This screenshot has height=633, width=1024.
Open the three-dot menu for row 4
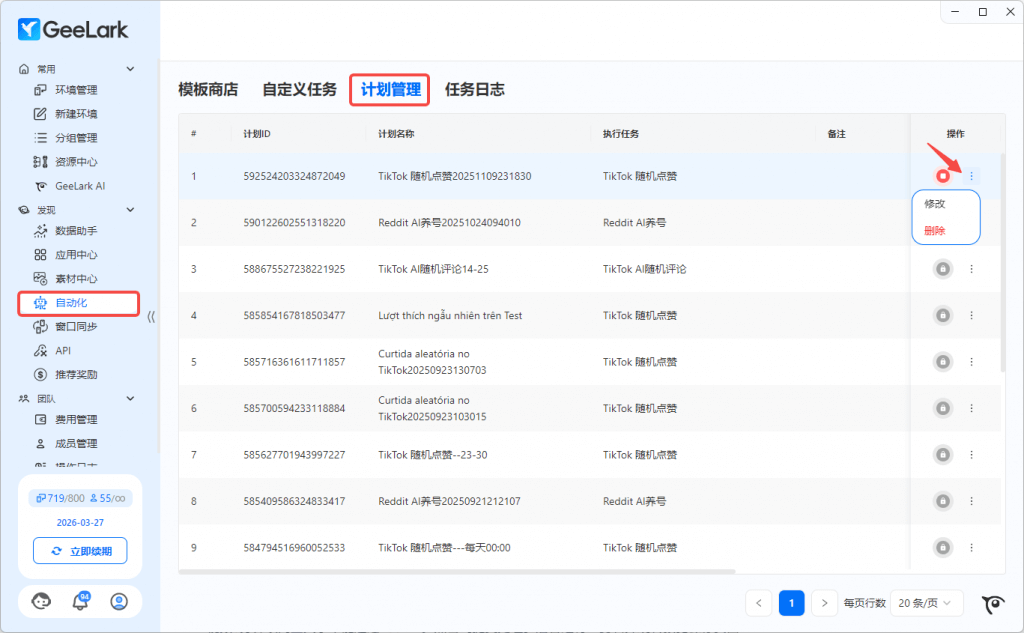point(971,315)
